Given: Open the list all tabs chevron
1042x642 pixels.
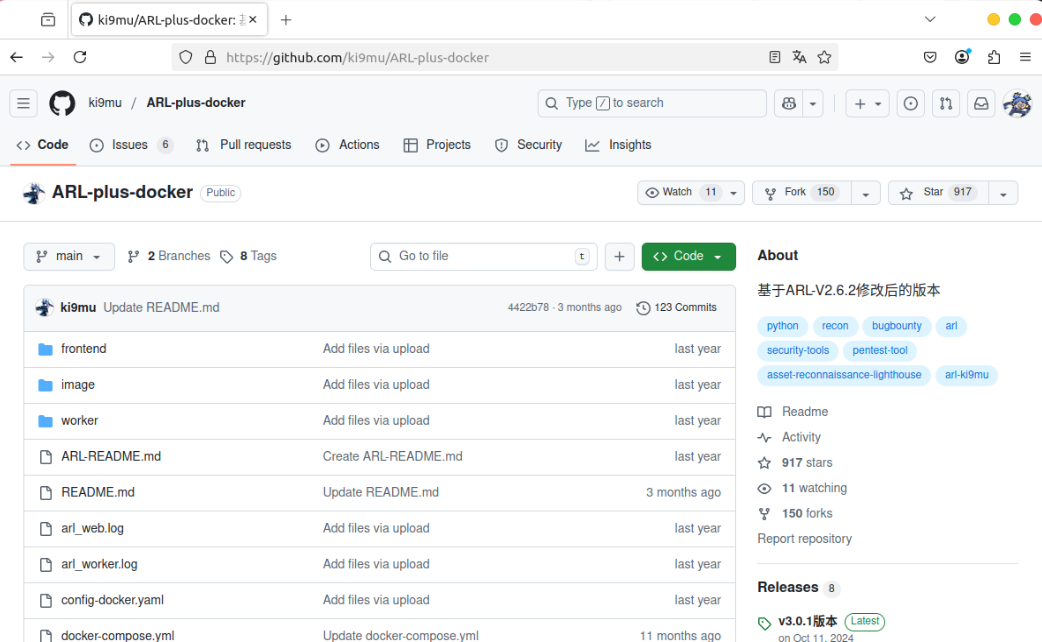Looking at the screenshot, I should (930, 19).
